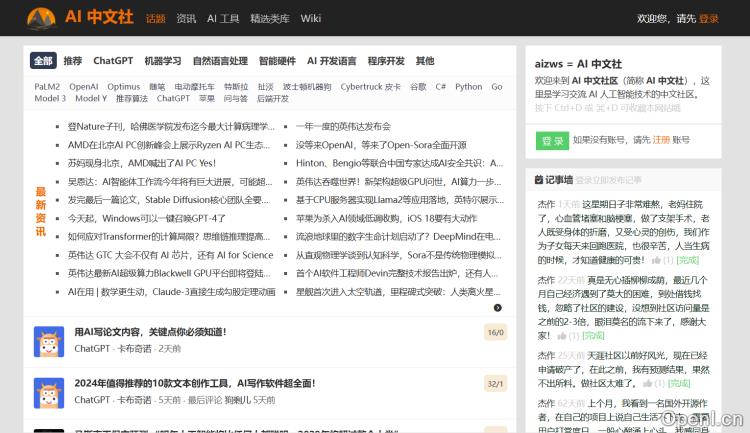The image size is (750, 433).
Task: Open the 16/0 reply count badge
Action: point(494,332)
